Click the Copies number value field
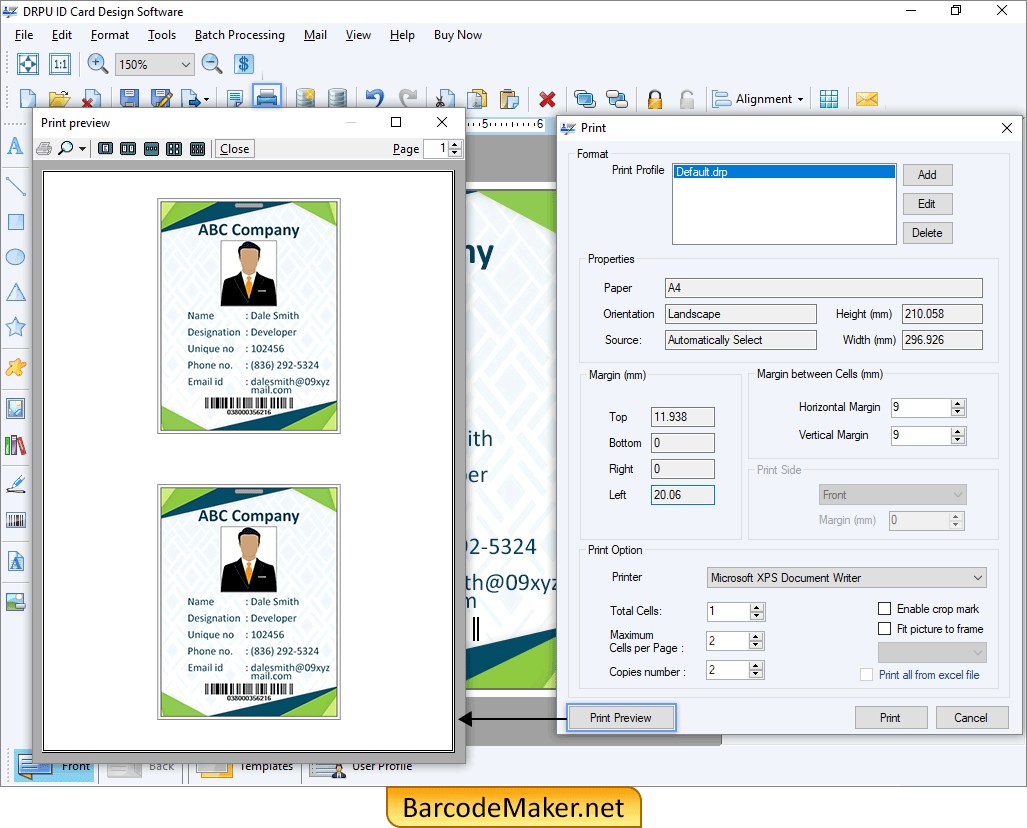 click(728, 669)
